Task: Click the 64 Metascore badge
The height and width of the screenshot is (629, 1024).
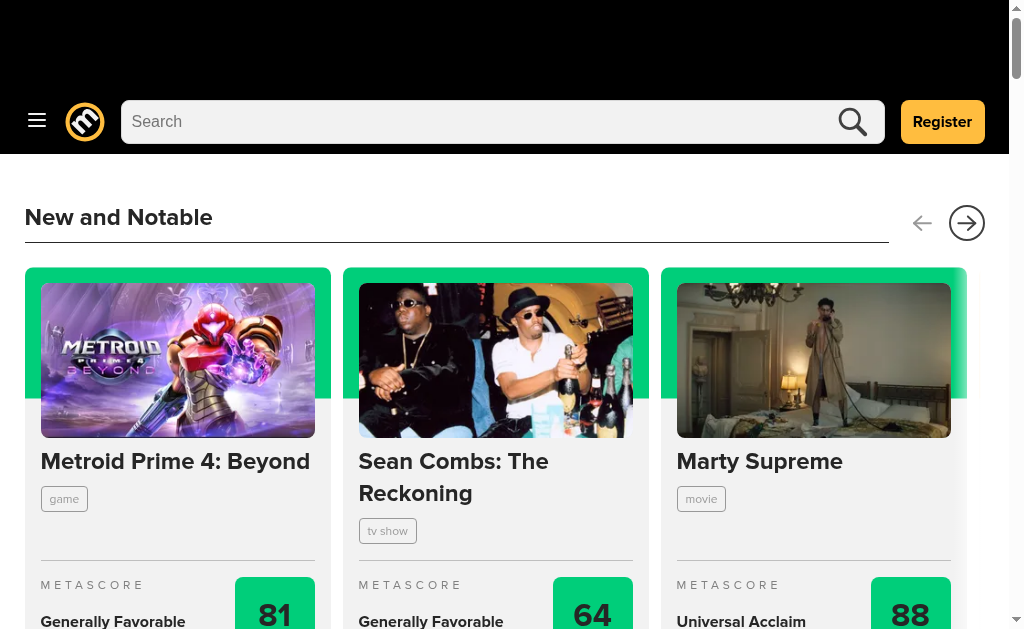Action: point(593,607)
